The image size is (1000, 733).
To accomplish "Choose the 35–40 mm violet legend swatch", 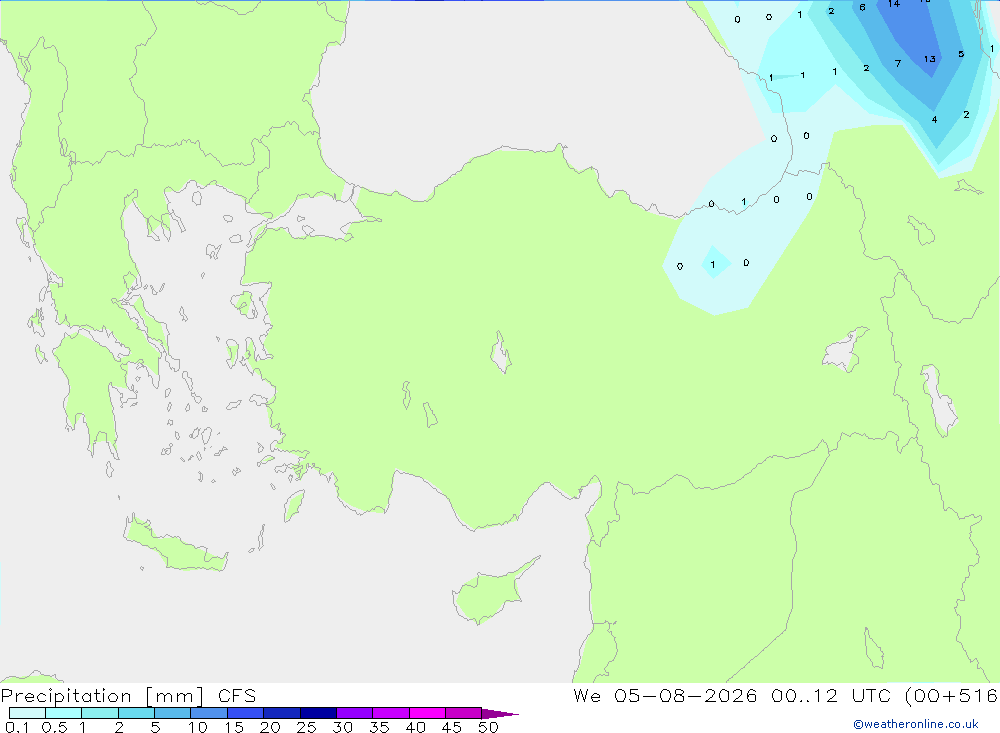I will click(391, 713).
